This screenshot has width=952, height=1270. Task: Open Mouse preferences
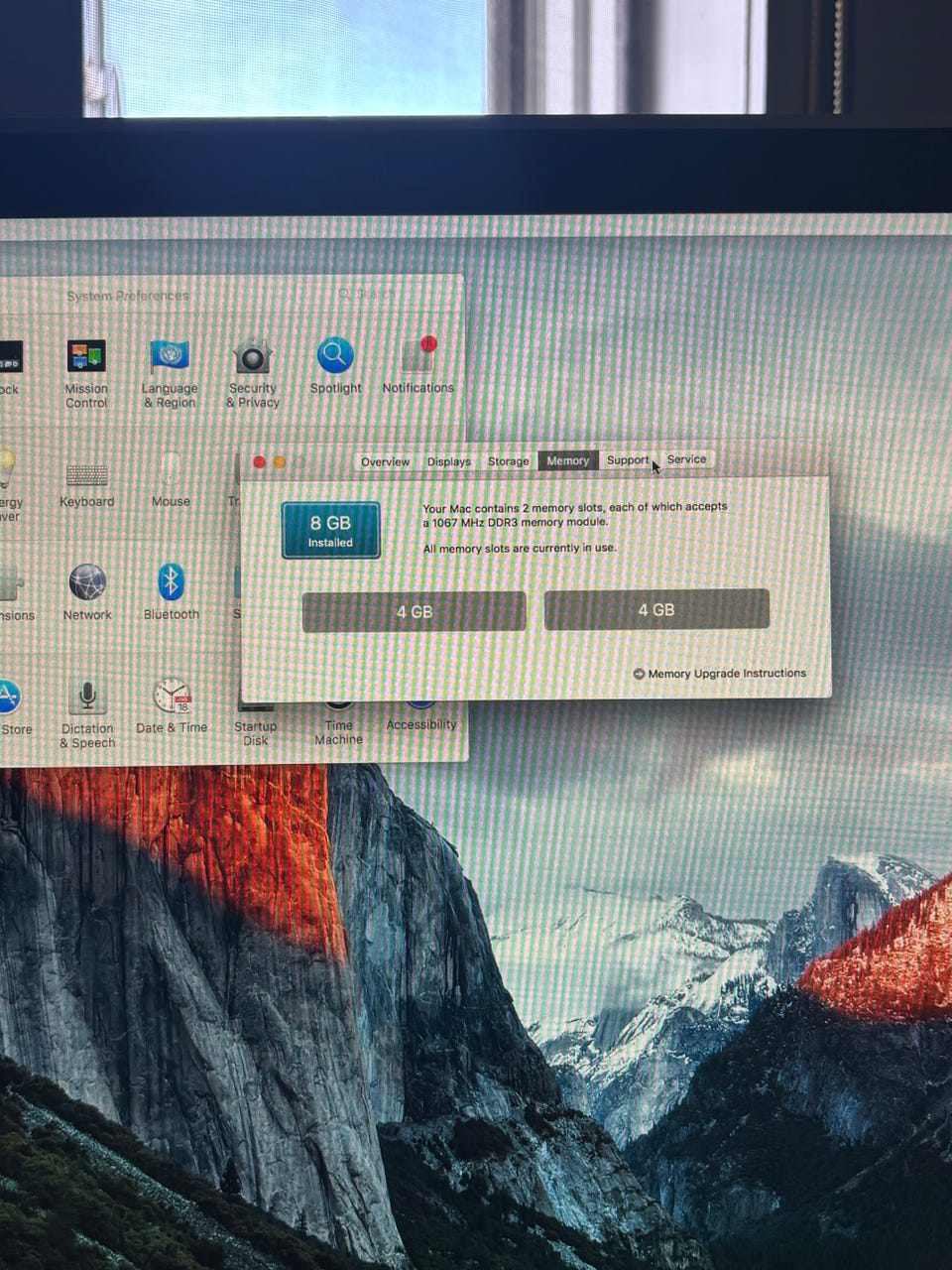tap(171, 480)
